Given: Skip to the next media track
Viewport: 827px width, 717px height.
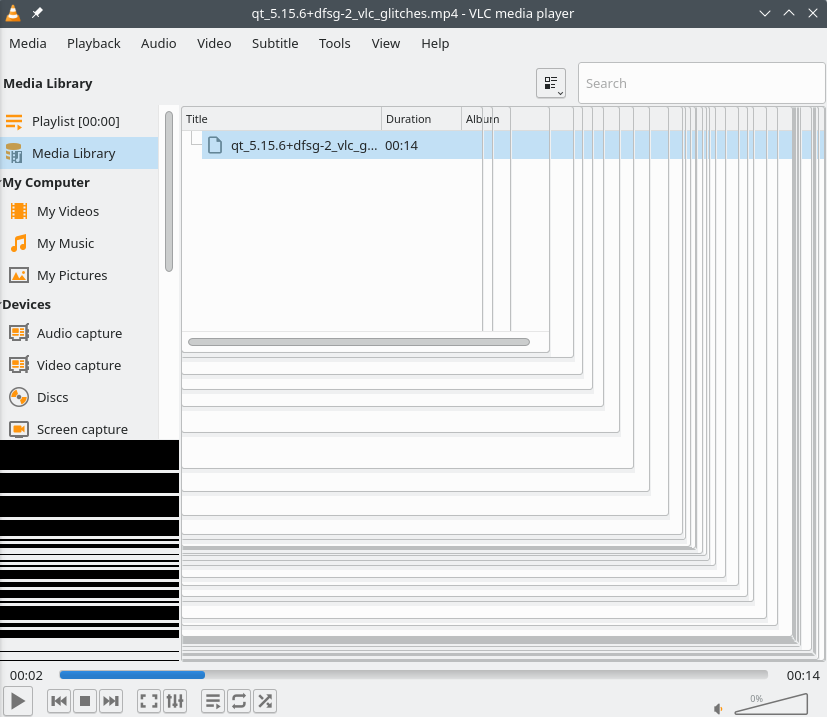Looking at the screenshot, I should pos(111,701).
